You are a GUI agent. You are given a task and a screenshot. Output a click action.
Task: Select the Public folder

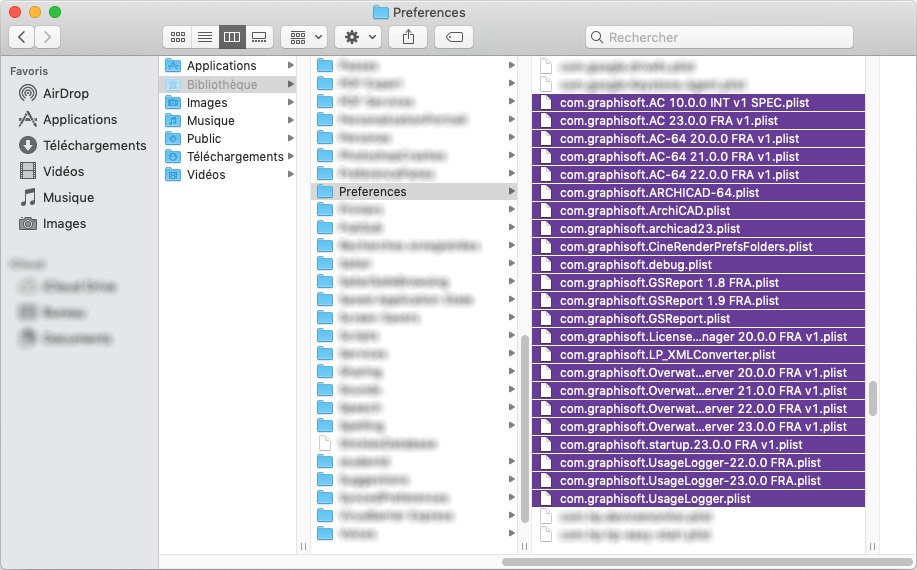click(x=227, y=139)
